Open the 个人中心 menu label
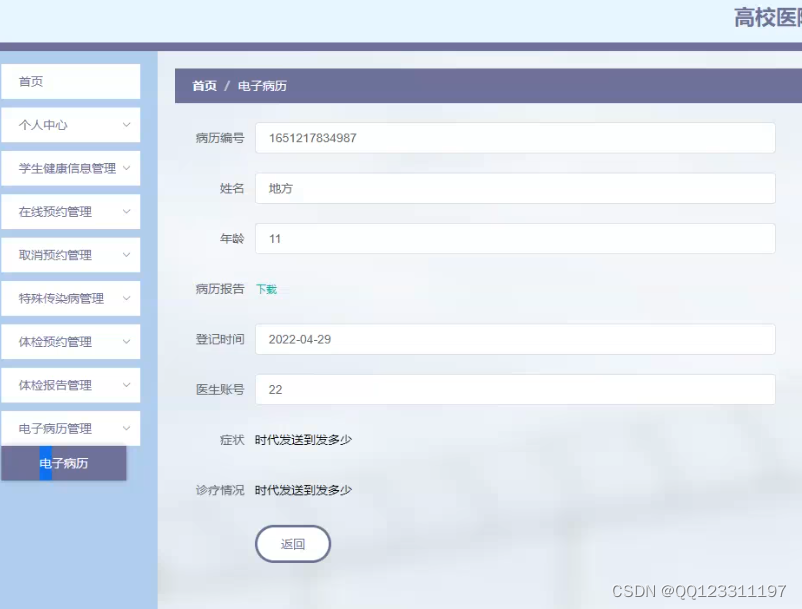Viewport: 802px width, 609px height. [43, 125]
